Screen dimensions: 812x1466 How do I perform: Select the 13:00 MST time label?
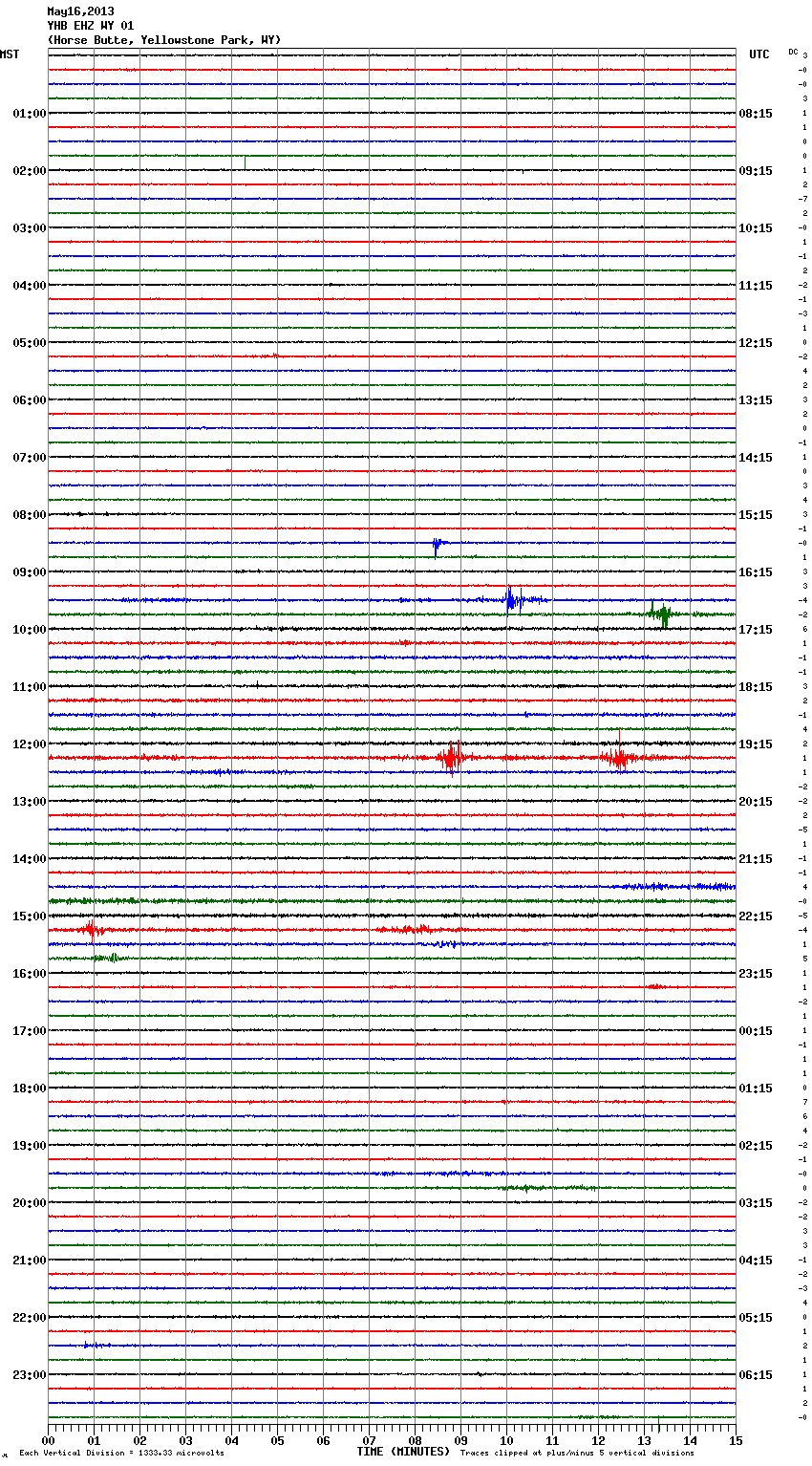30,802
